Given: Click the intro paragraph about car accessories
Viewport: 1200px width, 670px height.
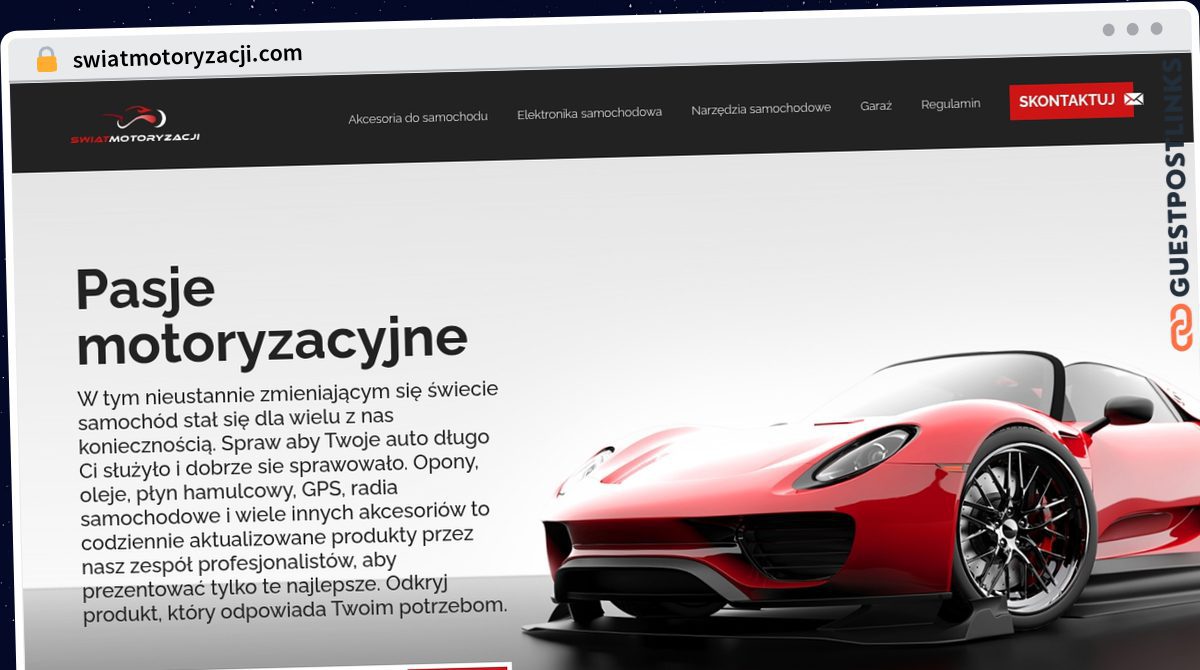Looking at the screenshot, I should click(x=290, y=500).
